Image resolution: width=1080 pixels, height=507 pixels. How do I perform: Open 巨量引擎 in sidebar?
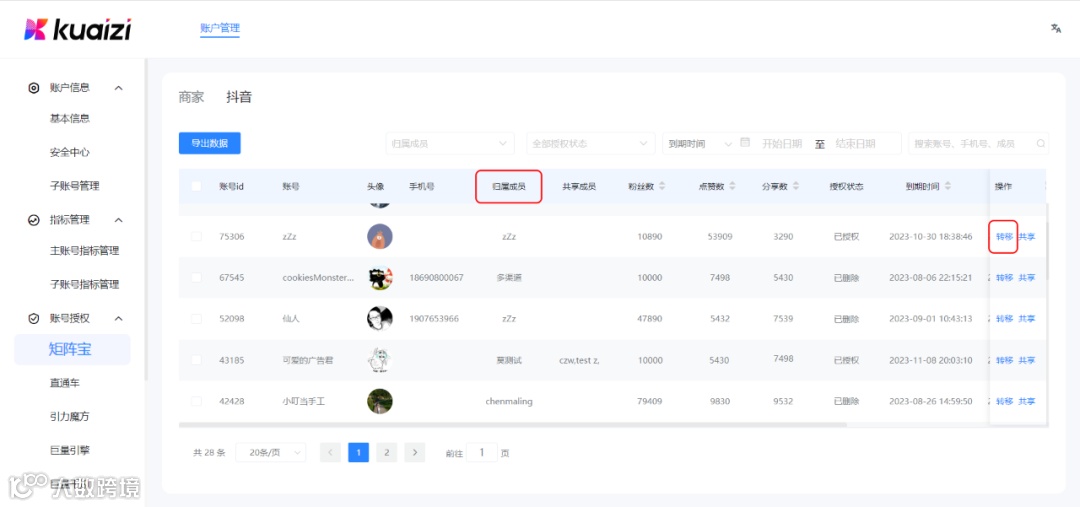tap(70, 451)
